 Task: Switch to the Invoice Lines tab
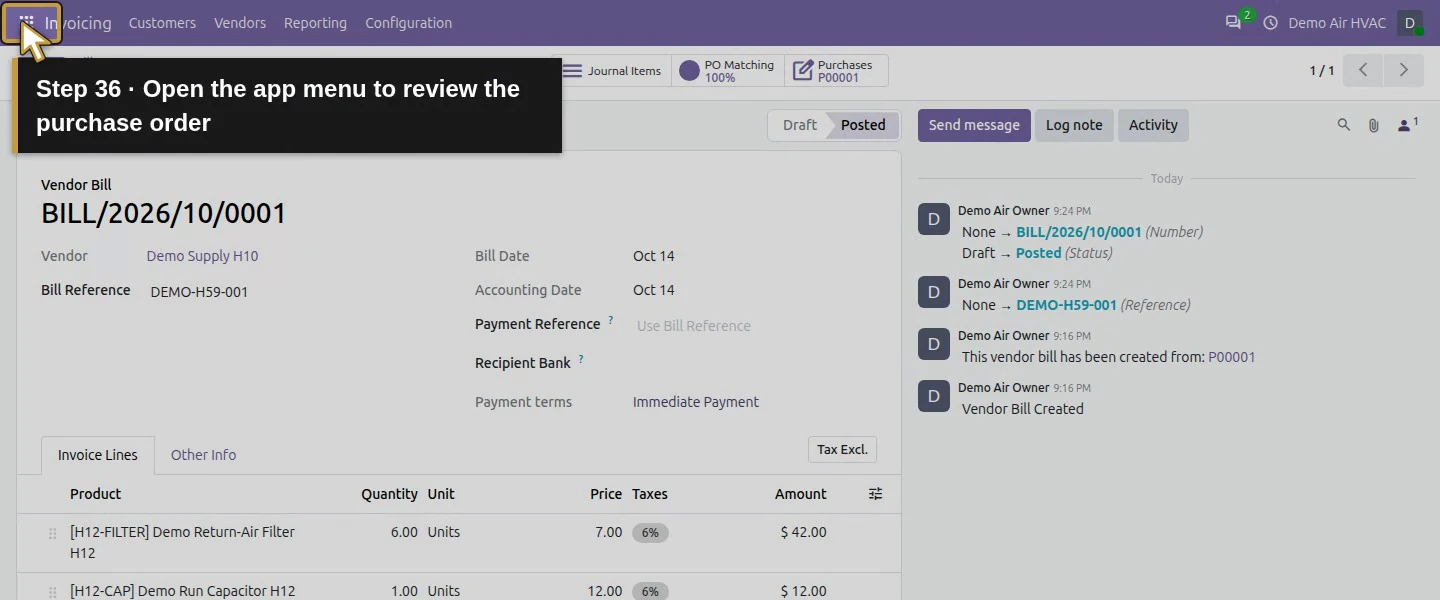click(98, 455)
